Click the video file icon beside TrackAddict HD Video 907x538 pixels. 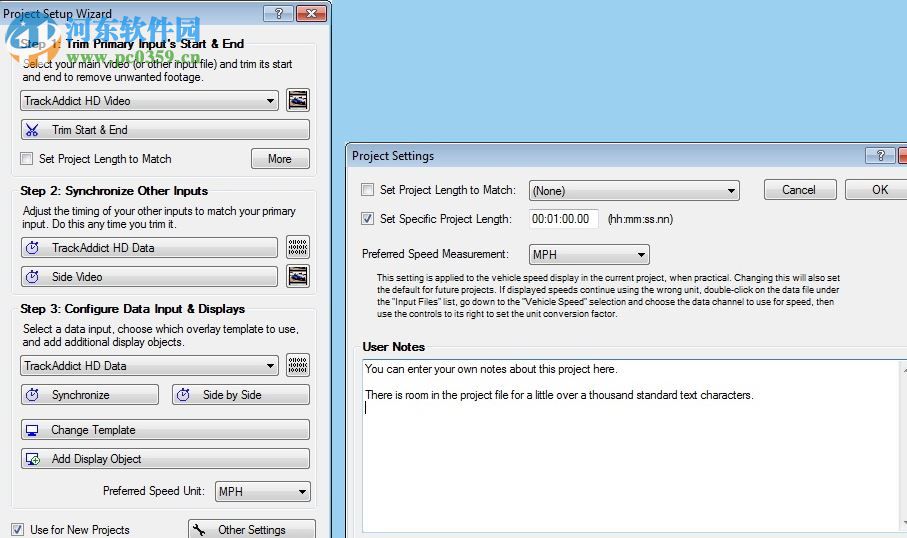(298, 100)
